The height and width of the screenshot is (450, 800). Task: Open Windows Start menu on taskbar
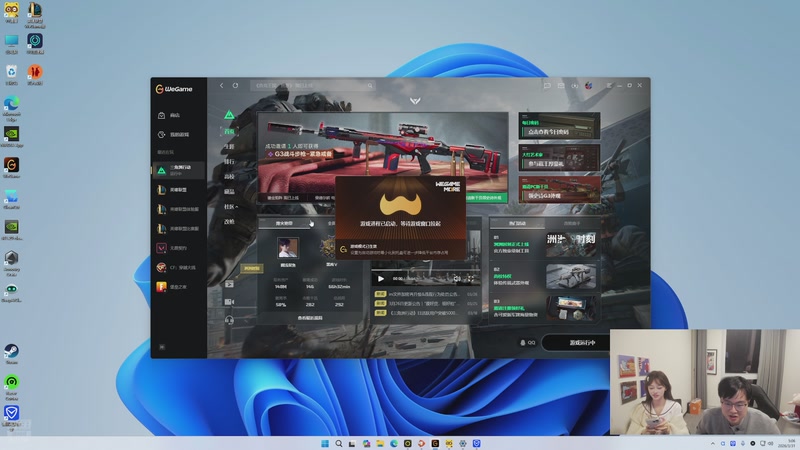pos(325,443)
